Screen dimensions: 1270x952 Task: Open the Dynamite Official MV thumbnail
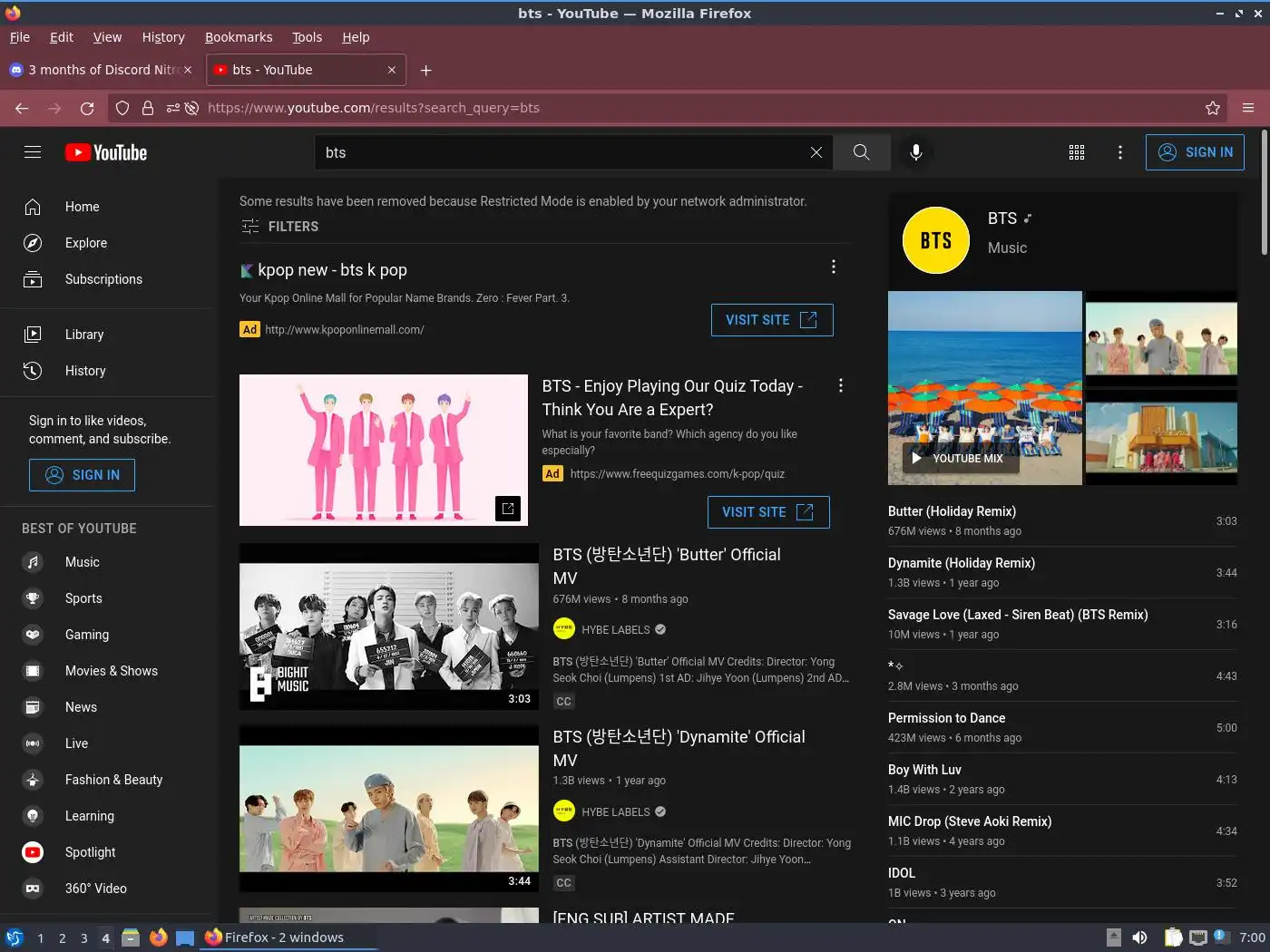pyautogui.click(x=389, y=809)
